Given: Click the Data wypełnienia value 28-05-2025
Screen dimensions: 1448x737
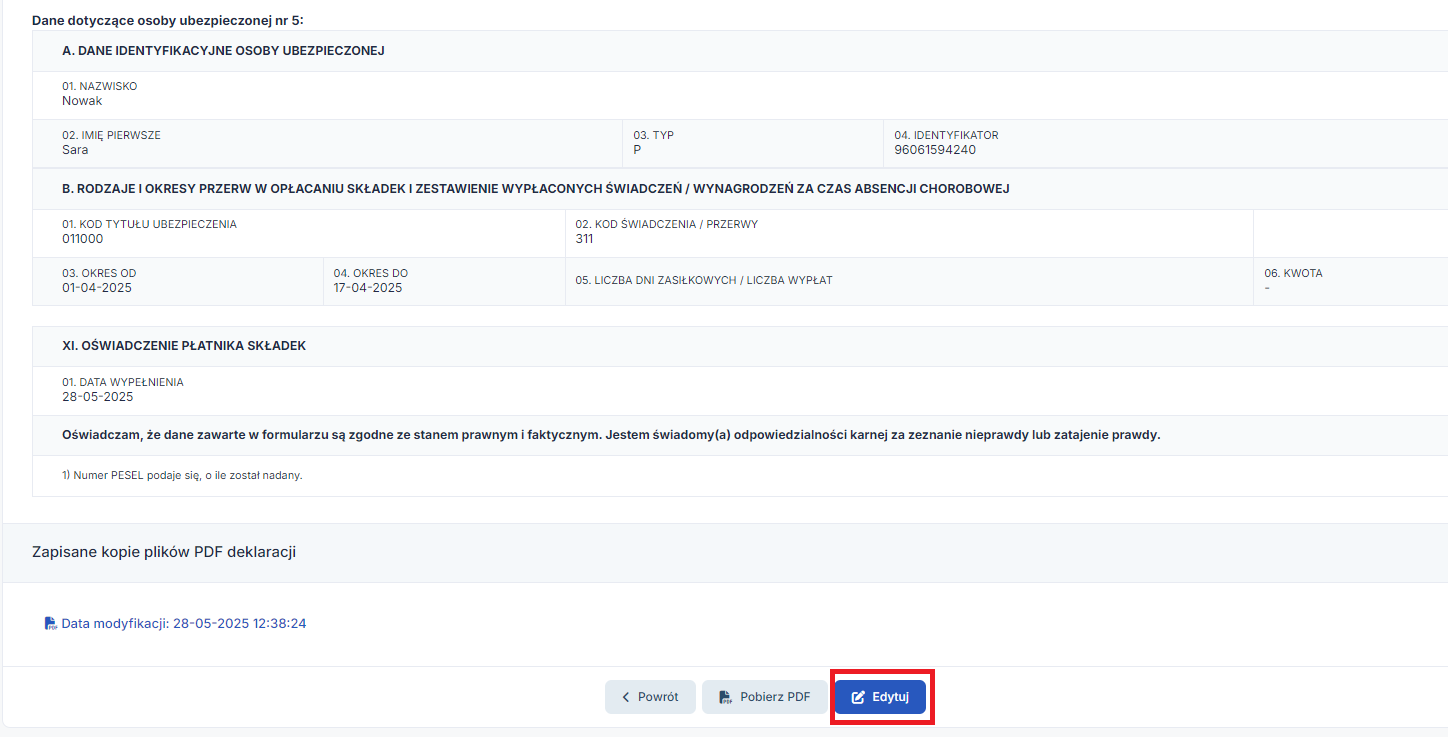Looking at the screenshot, I should pos(97,397).
